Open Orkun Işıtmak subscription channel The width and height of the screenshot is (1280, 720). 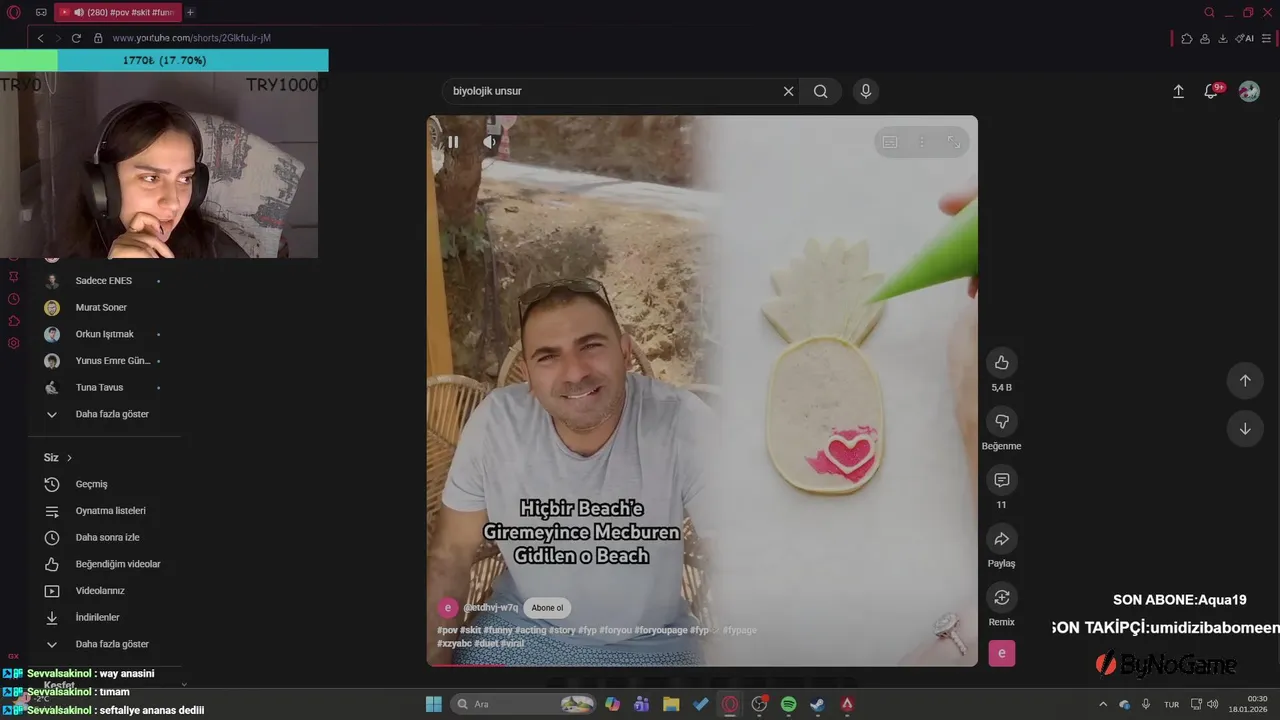pos(104,334)
